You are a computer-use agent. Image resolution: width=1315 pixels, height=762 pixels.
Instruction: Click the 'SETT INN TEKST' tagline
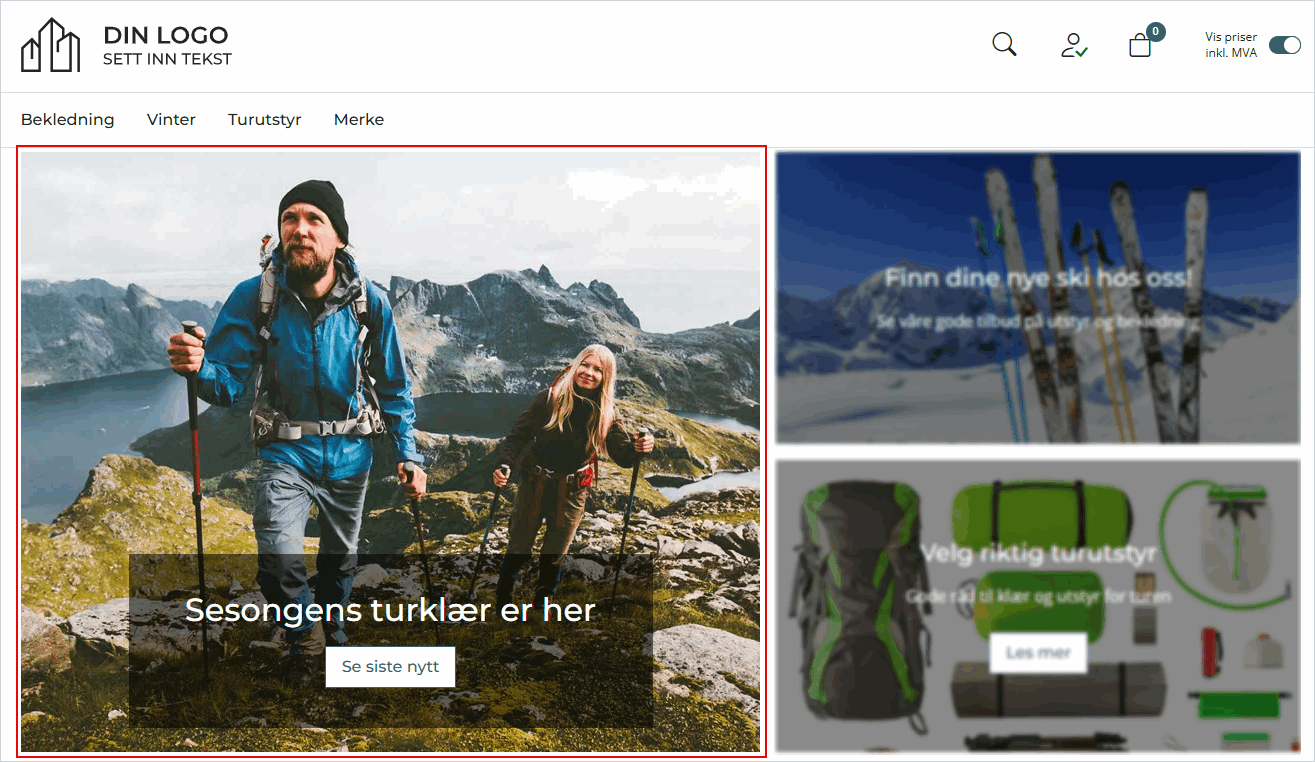point(167,59)
